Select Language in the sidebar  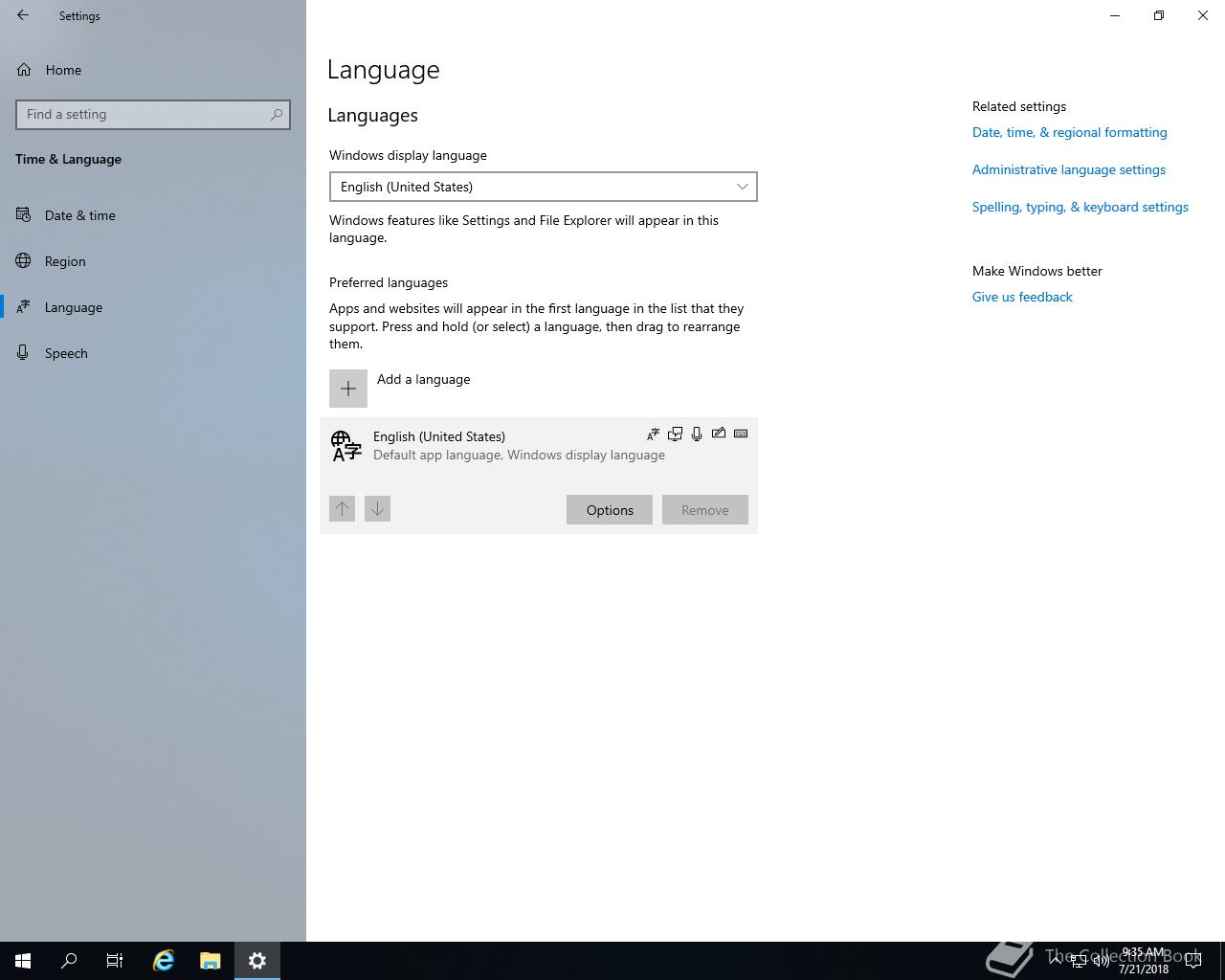153,307
